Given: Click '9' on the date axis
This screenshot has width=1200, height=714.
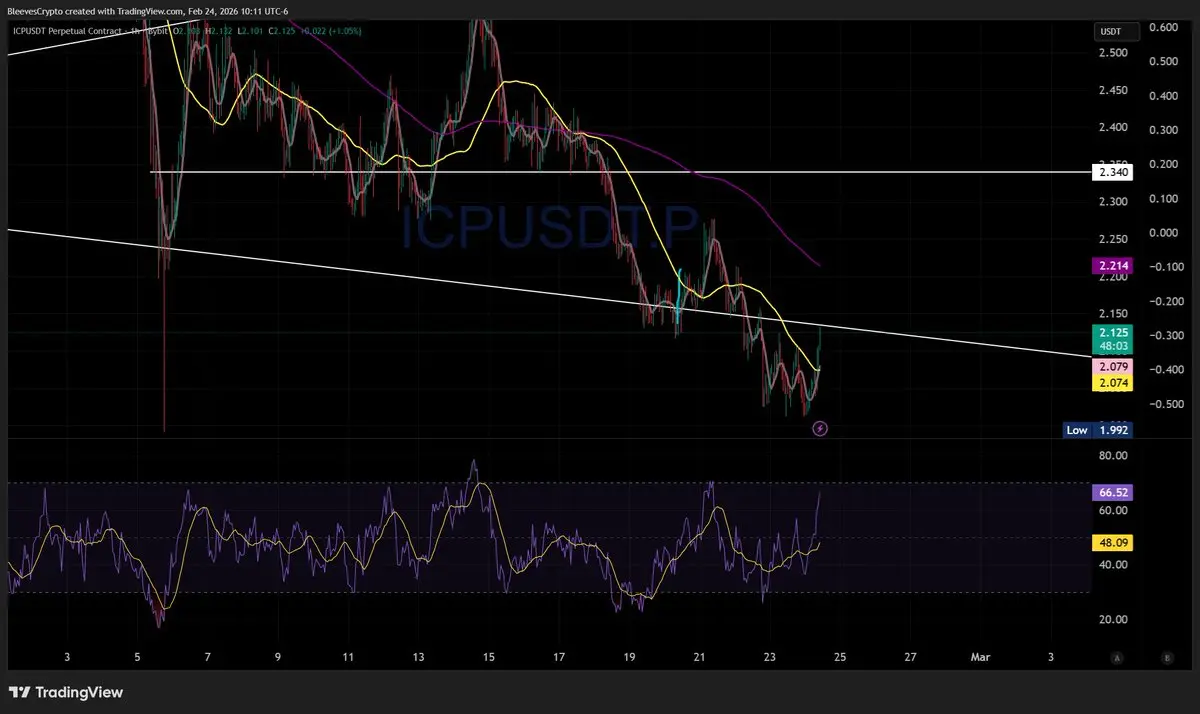Looking at the screenshot, I should click(x=277, y=657).
